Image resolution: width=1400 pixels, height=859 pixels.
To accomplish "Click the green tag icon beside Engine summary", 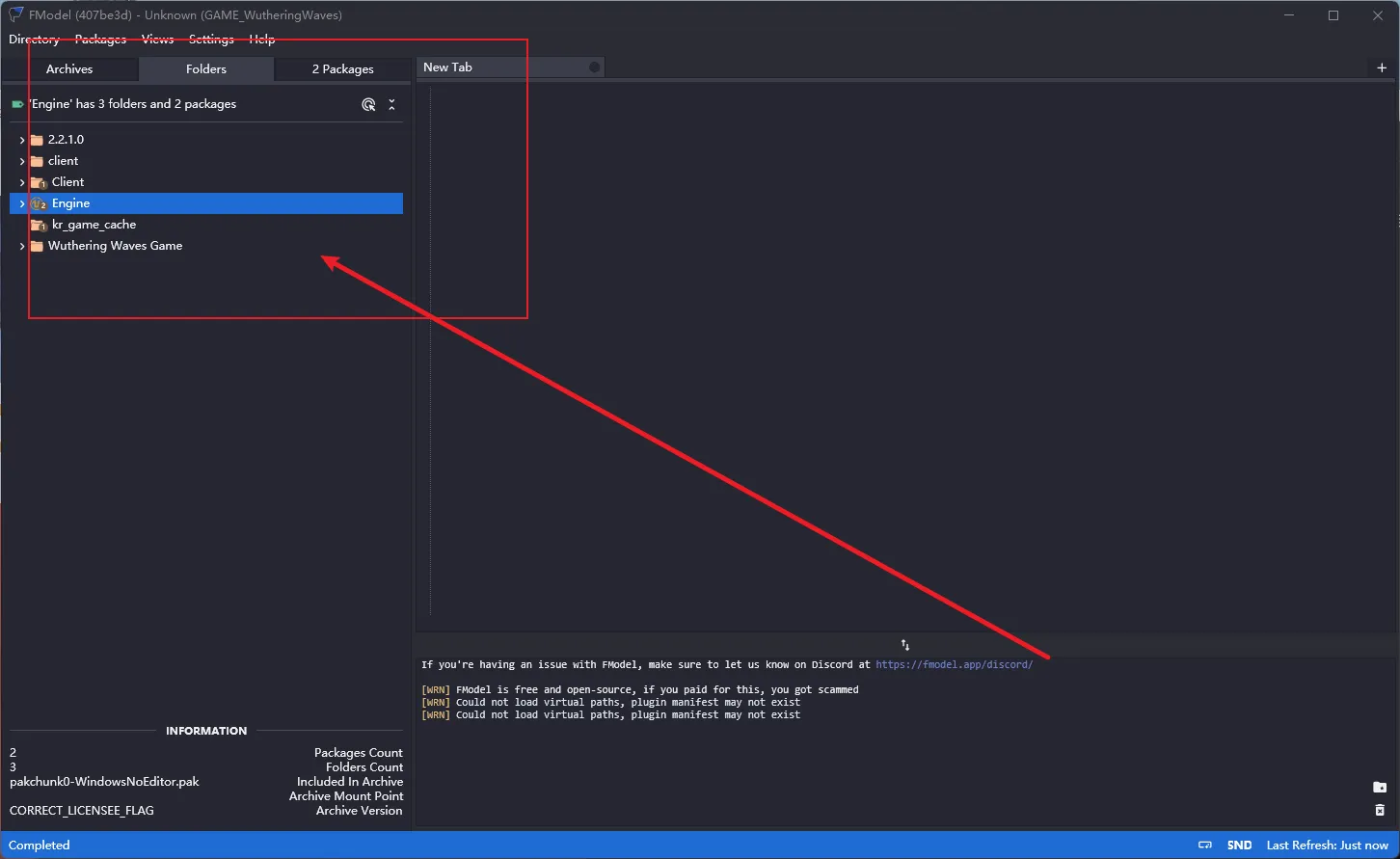I will (x=17, y=104).
